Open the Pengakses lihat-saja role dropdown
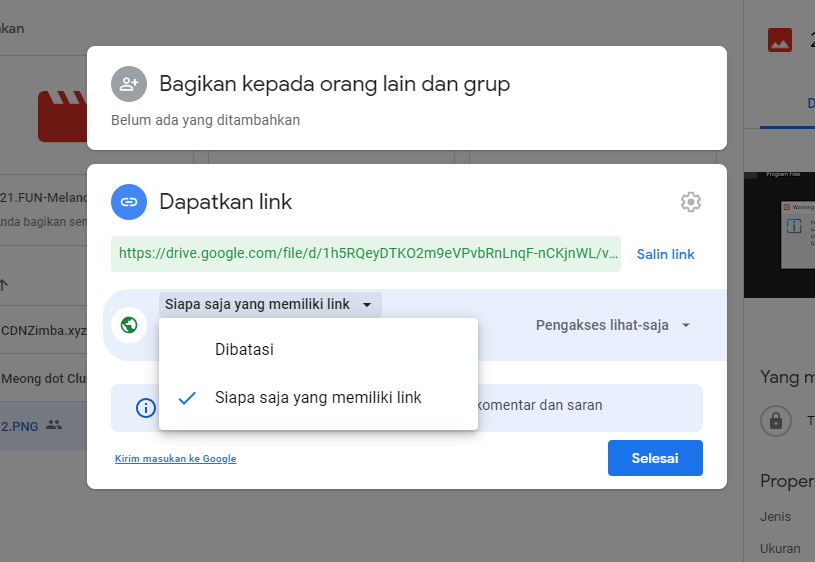815x562 pixels. pyautogui.click(x=613, y=325)
